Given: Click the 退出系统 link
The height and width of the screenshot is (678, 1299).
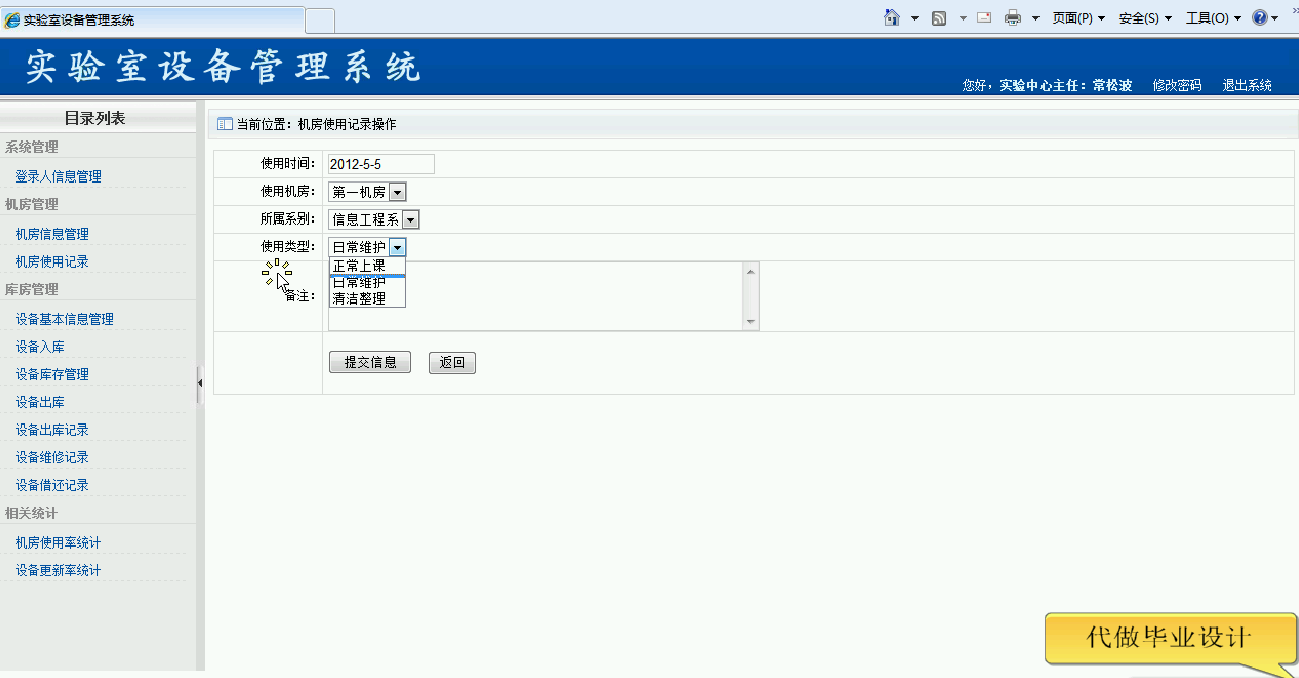Looking at the screenshot, I should pos(1247,86).
